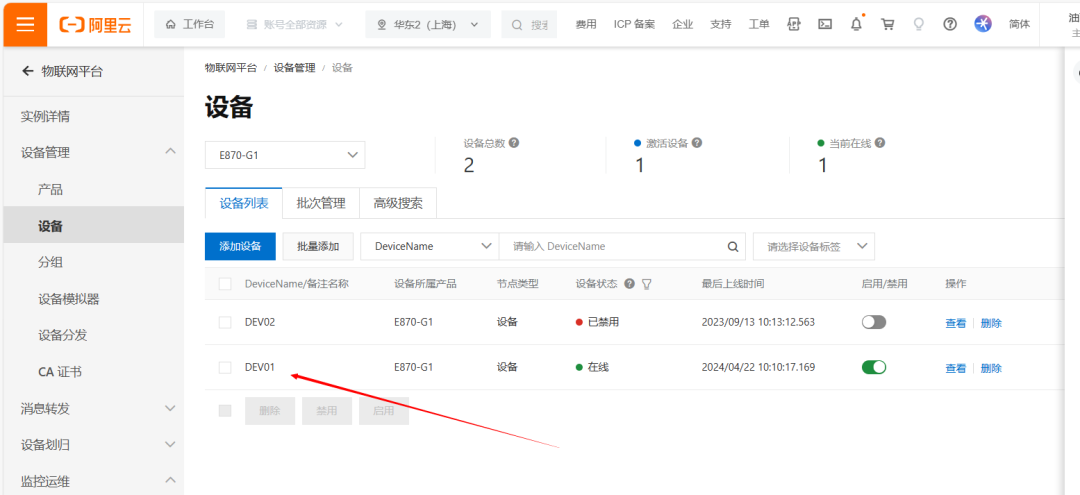
Task: Focus the top bar search box
Action: tap(529, 24)
